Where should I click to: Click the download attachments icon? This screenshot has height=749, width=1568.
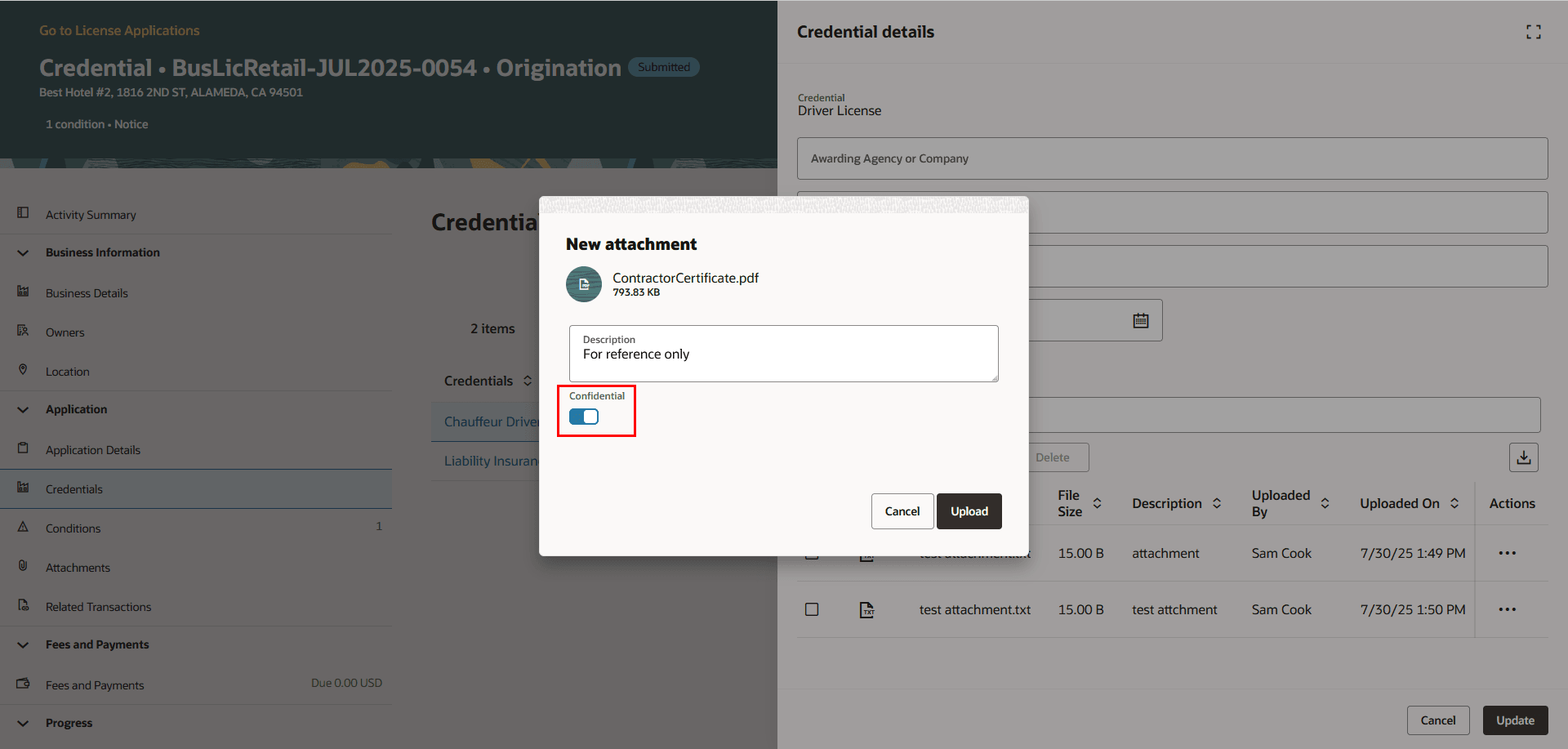pyautogui.click(x=1523, y=457)
